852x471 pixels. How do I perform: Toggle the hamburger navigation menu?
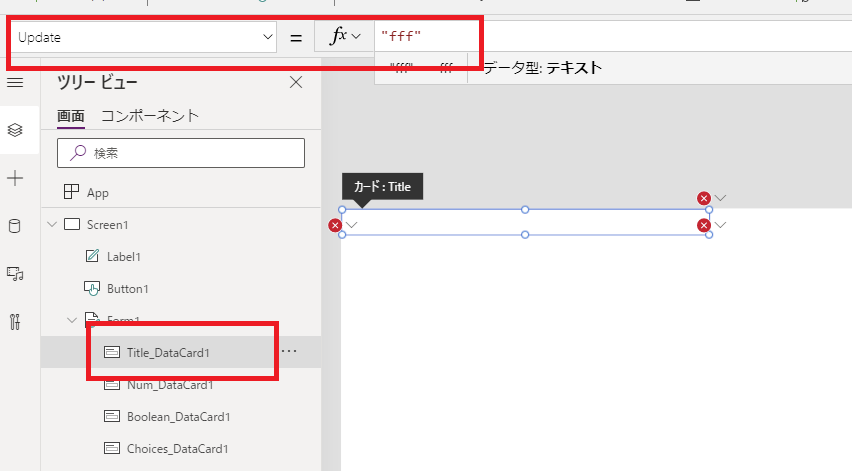[15, 83]
